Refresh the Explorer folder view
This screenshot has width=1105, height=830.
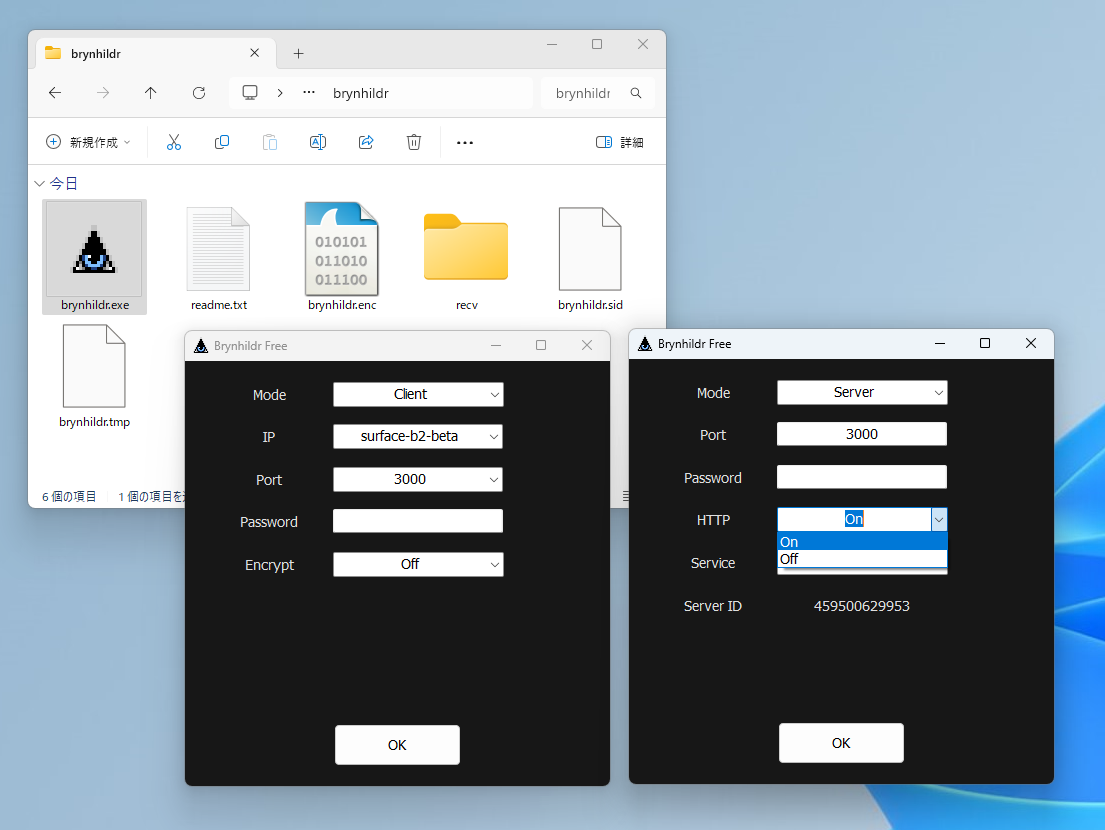[x=199, y=93]
